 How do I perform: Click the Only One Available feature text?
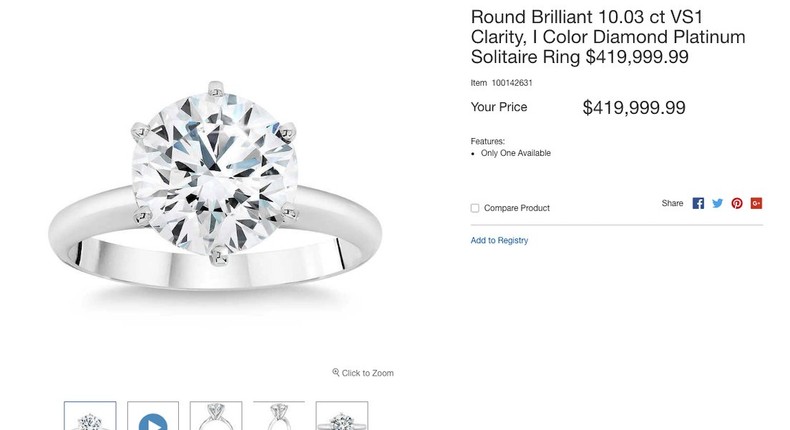515,154
